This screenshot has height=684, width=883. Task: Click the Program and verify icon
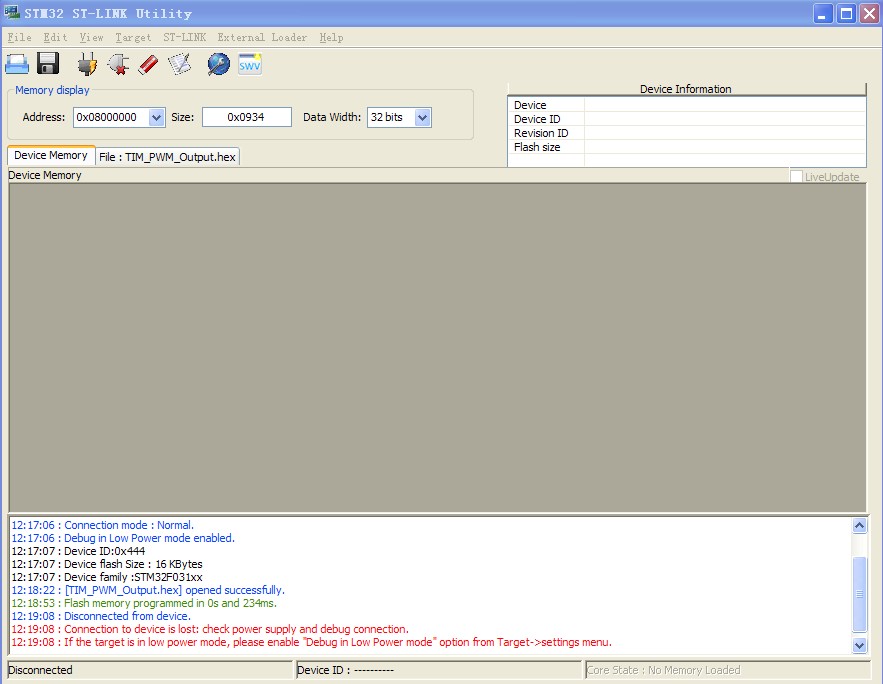coord(180,64)
